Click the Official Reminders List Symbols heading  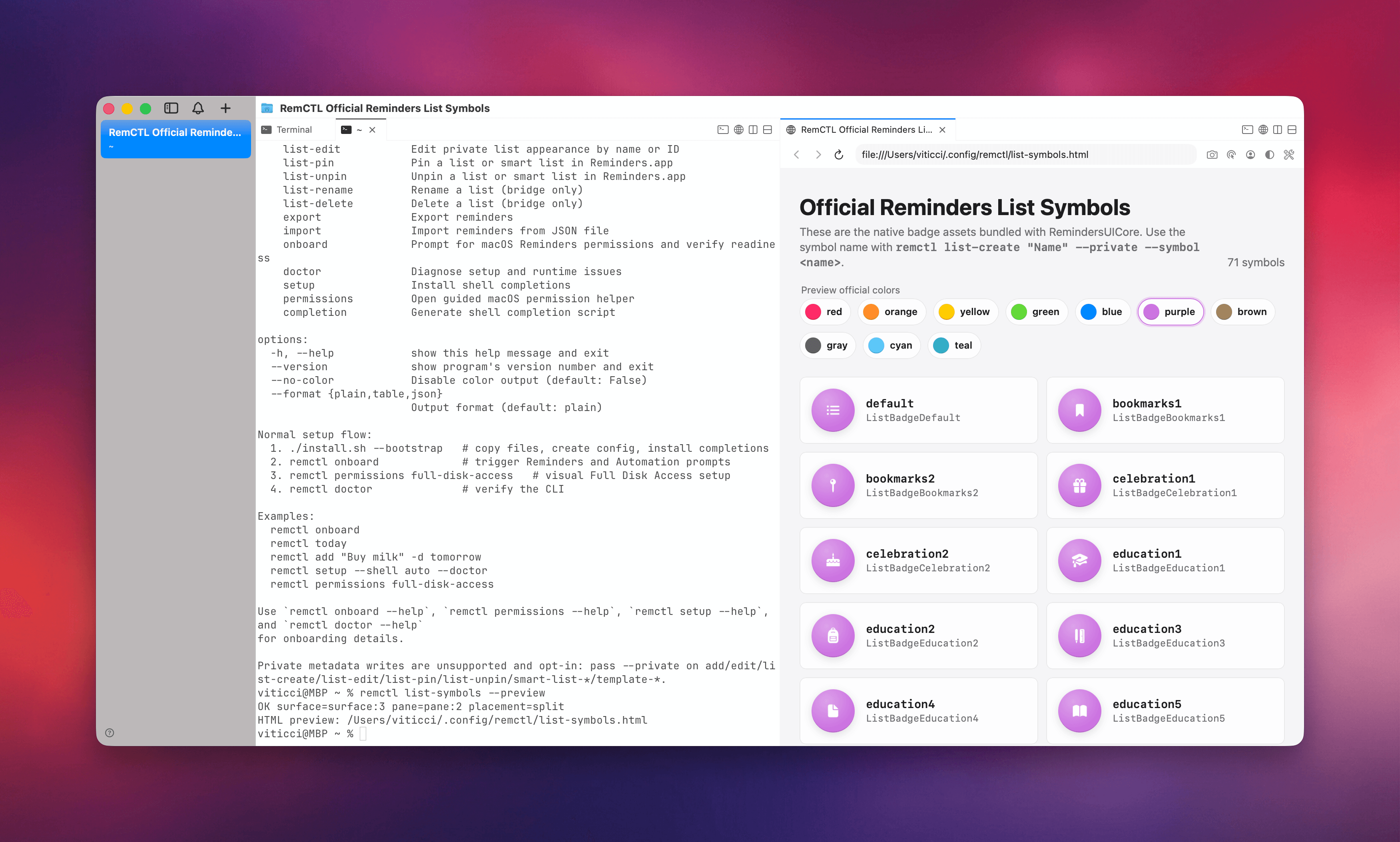pyautogui.click(x=965, y=208)
